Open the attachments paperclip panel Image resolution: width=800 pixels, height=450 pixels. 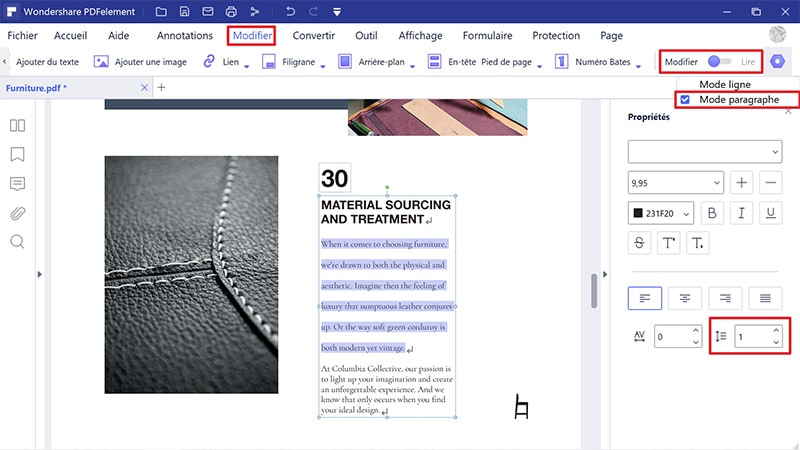[17, 213]
